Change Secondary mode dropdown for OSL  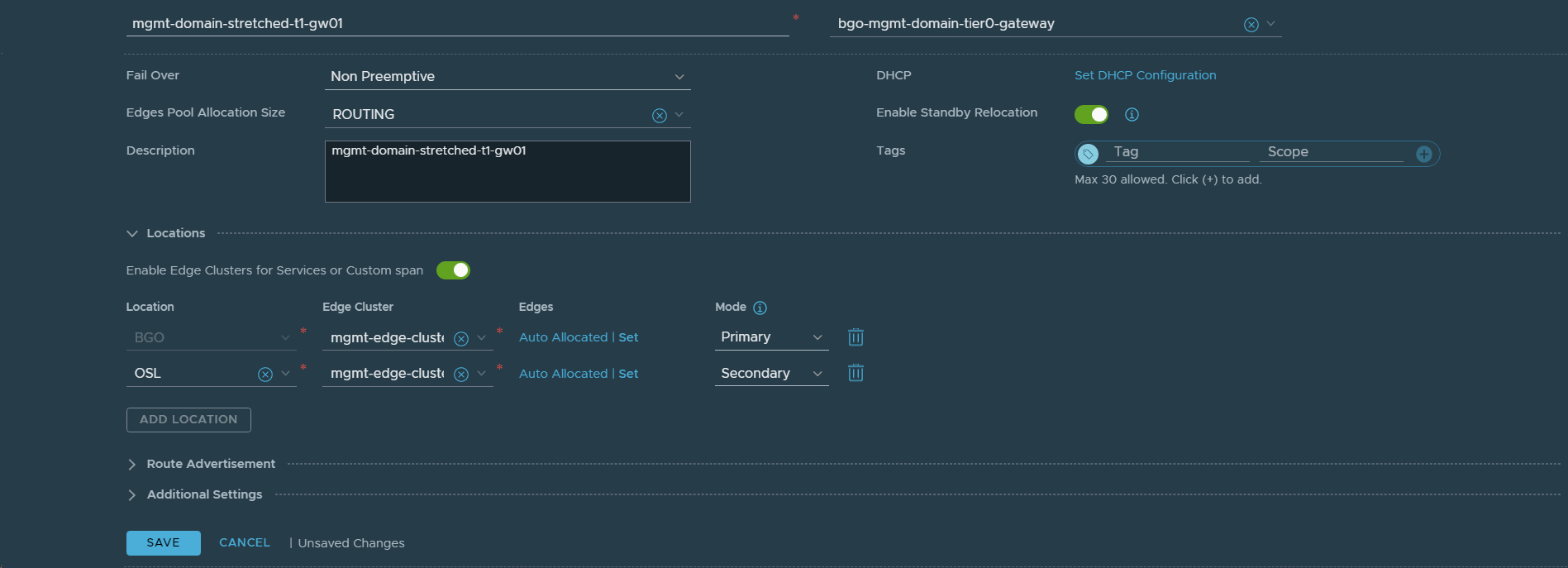pos(770,374)
